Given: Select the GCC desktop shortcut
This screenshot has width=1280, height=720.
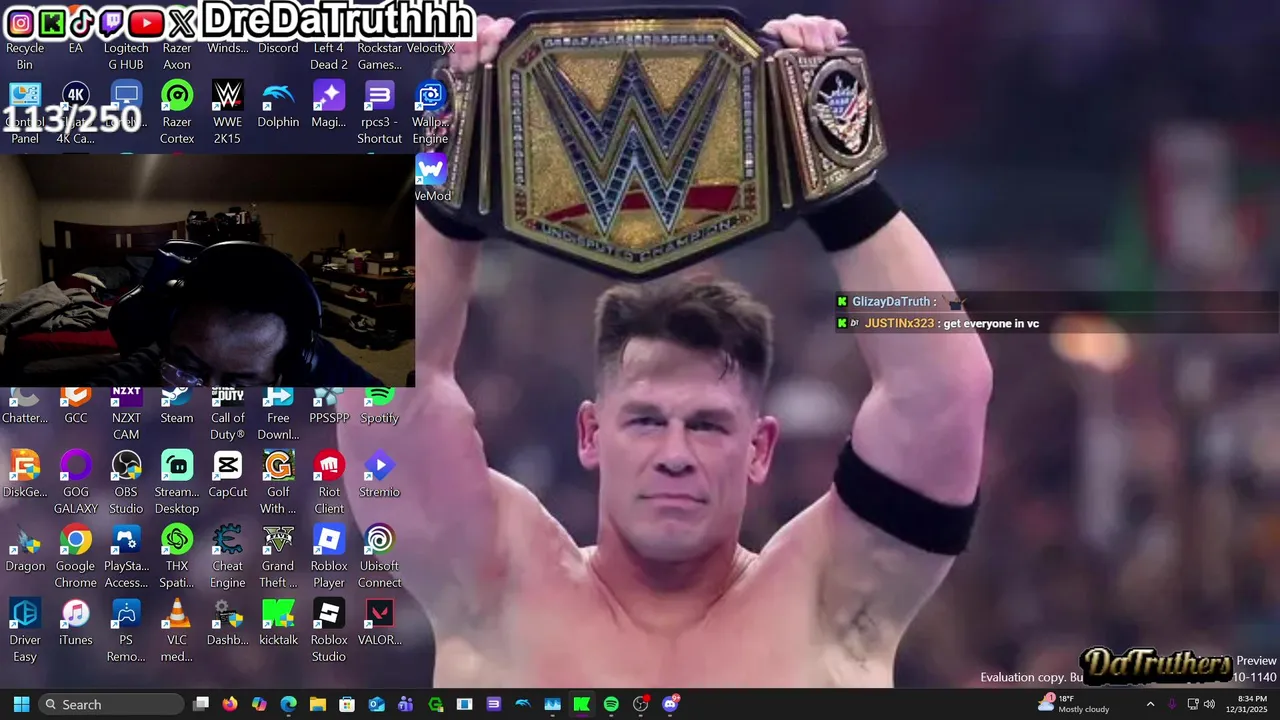Looking at the screenshot, I should point(76,407).
